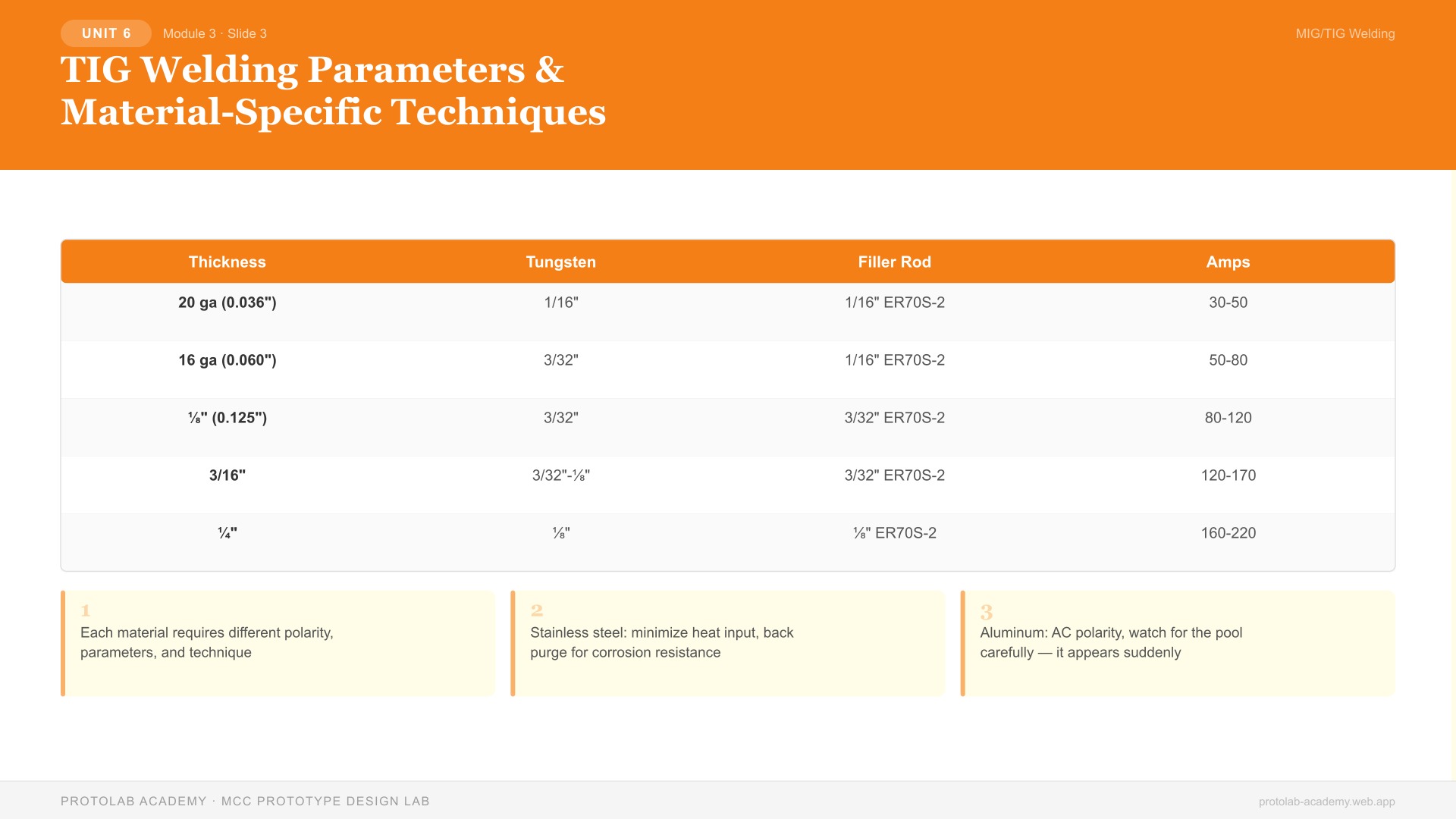Click note 1 about material polarity

(278, 643)
